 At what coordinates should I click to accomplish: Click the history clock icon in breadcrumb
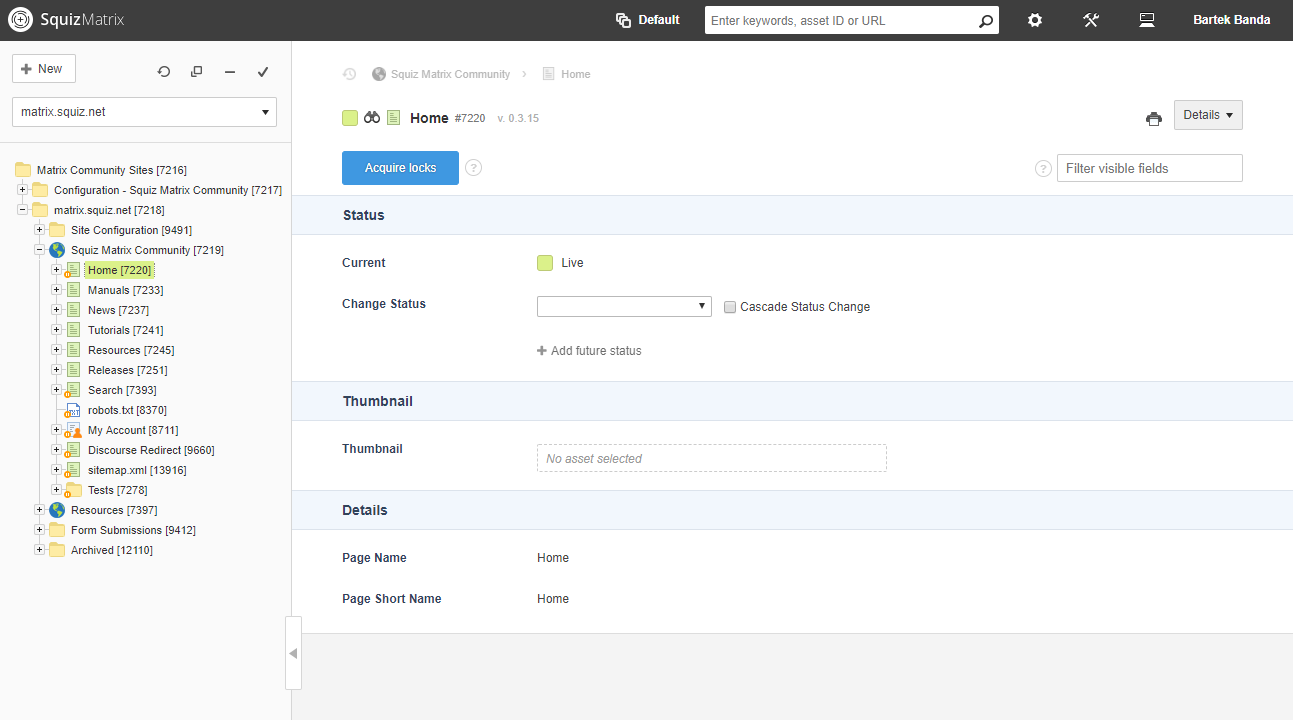point(349,74)
